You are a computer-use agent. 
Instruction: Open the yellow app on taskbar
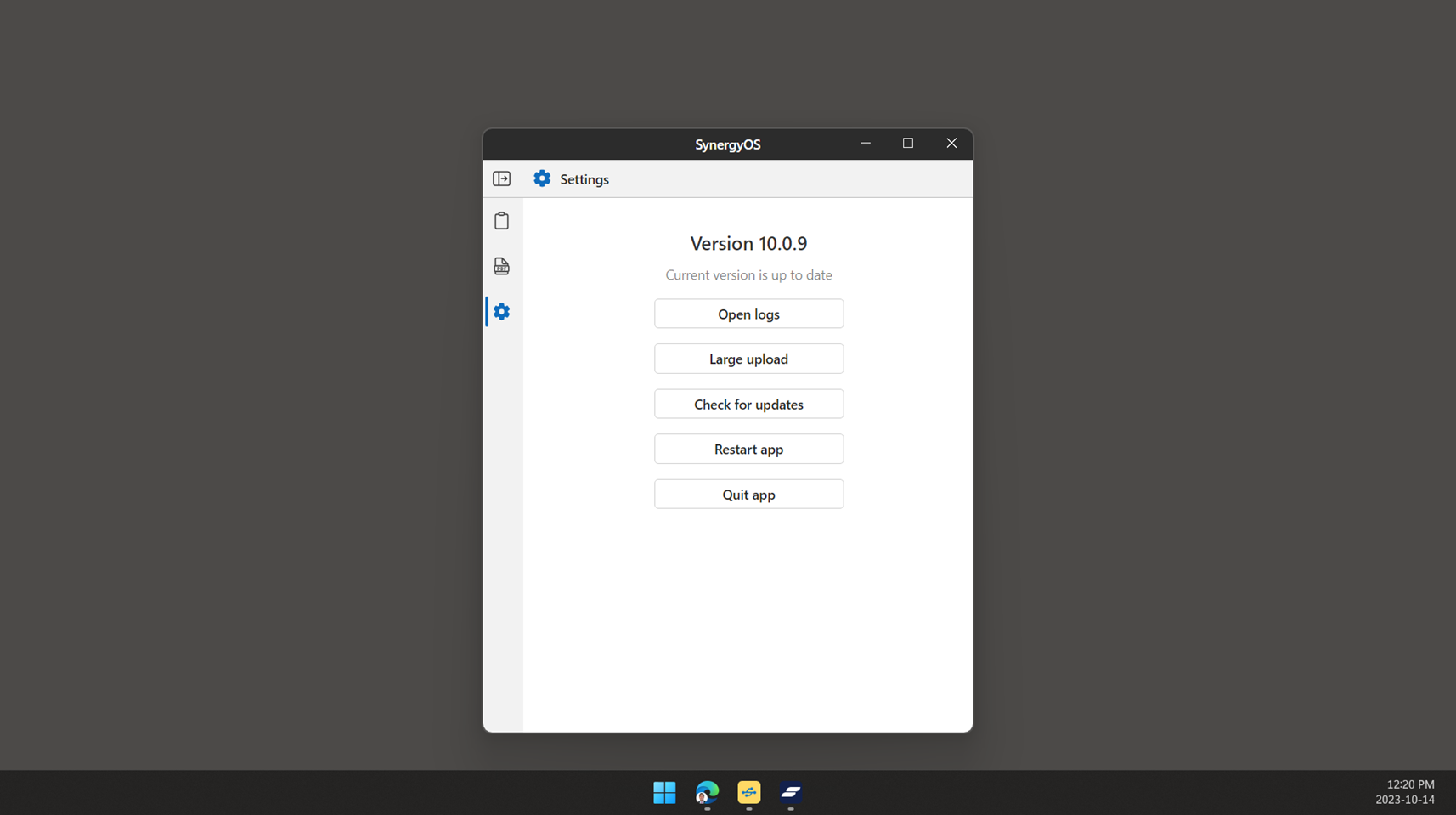pyautogui.click(x=748, y=792)
